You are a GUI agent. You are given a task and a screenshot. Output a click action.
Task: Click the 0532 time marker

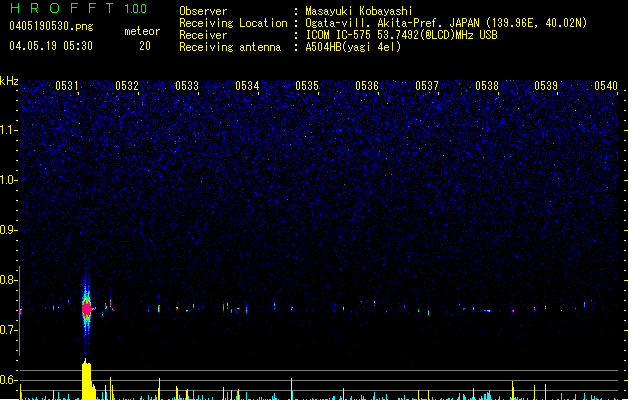pyautogui.click(x=127, y=86)
